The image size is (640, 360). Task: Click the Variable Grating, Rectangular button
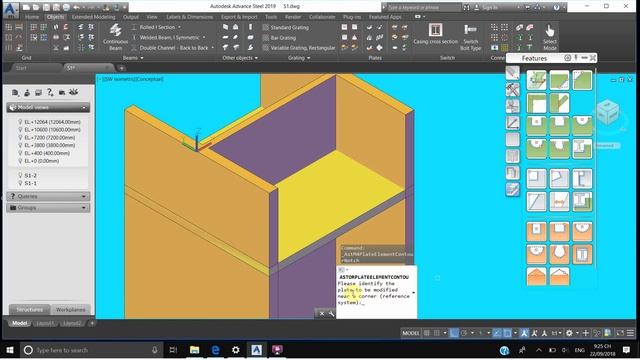tap(299, 48)
